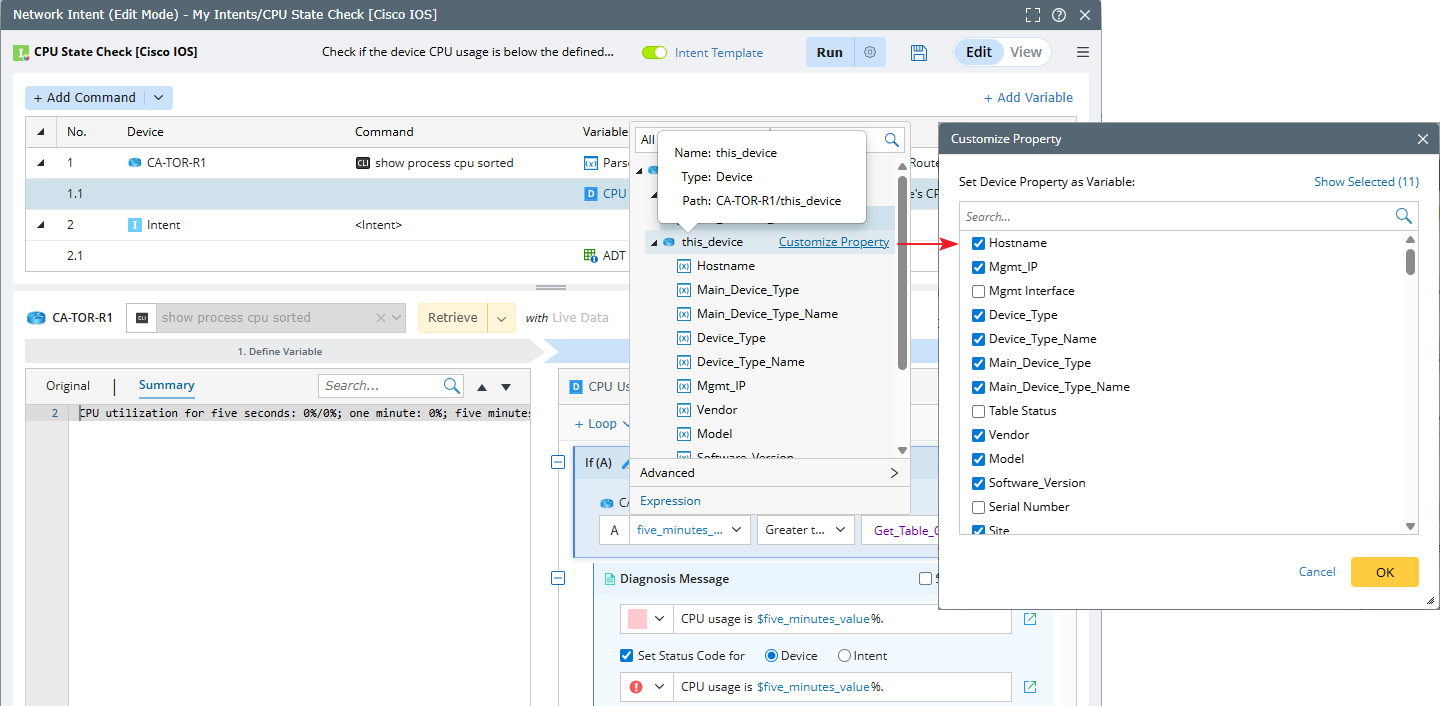Open the Greater than operator dropdown
The image size is (1440, 706).
click(805, 530)
